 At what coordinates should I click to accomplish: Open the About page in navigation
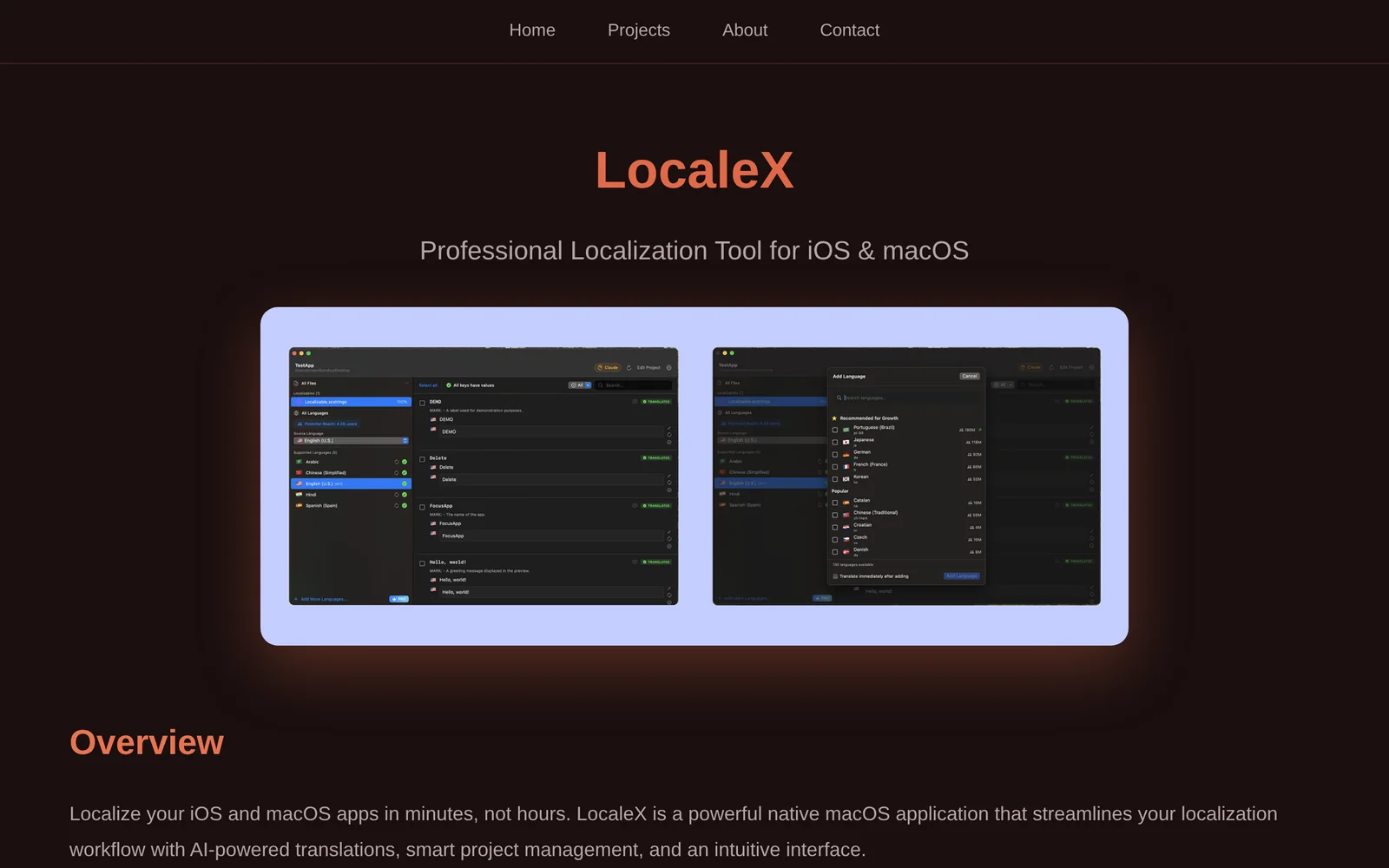[744, 30]
